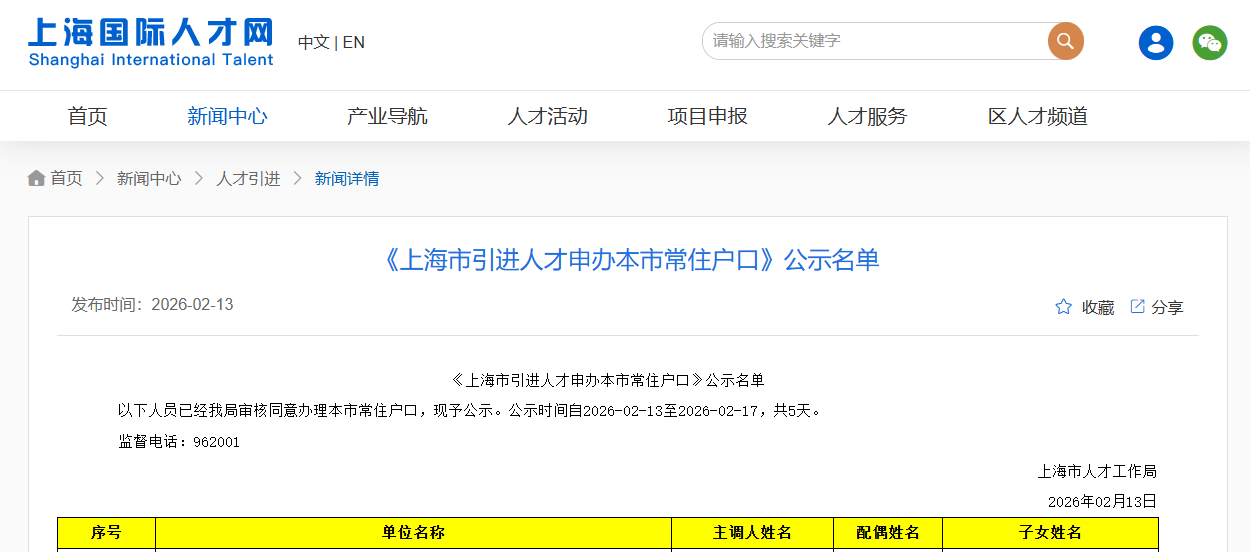Switch language to 中文
The width and height of the screenshot is (1250, 552).
coord(313,42)
